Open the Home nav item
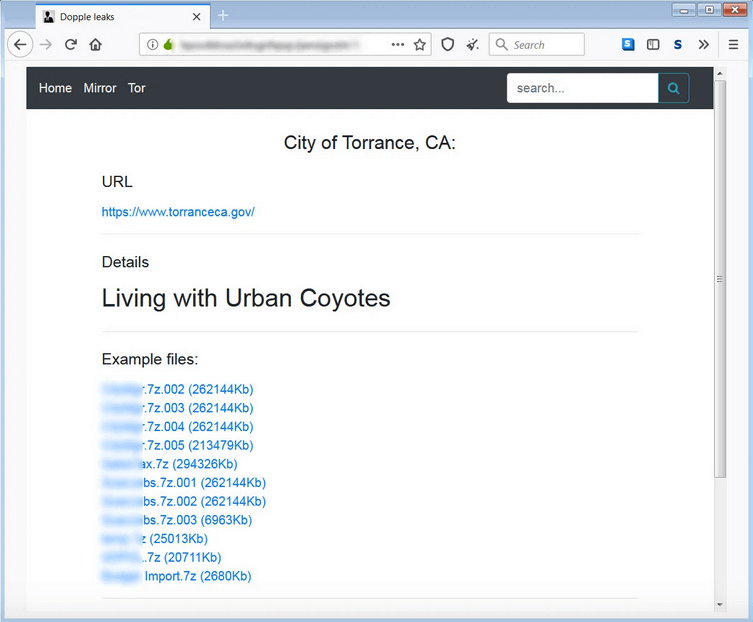 click(x=55, y=88)
